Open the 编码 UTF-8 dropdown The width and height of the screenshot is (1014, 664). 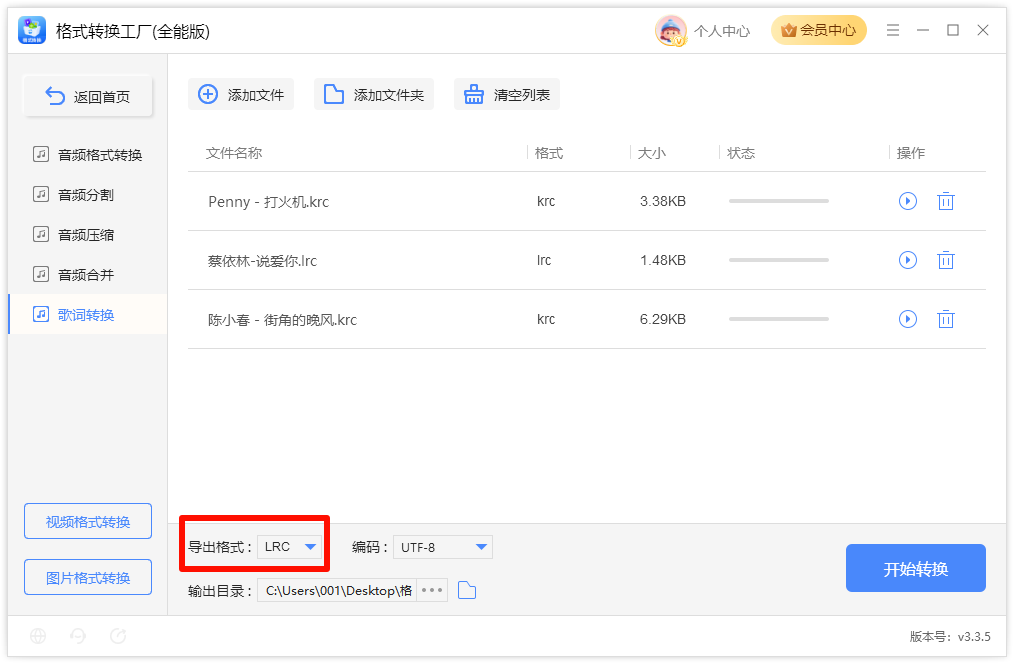click(443, 547)
